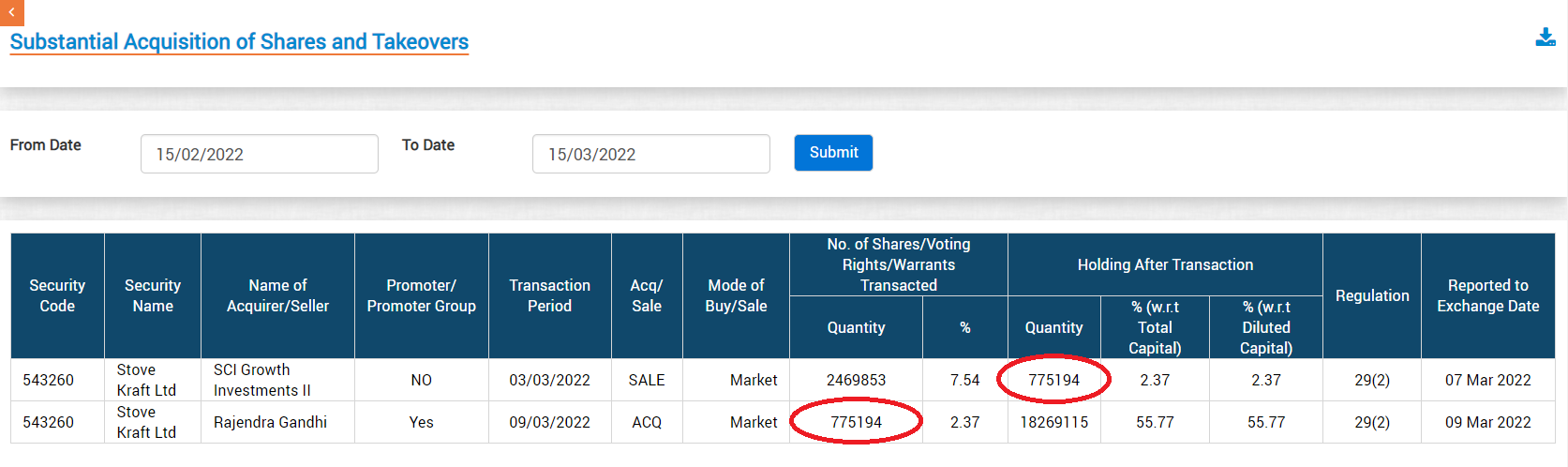The image size is (1568, 467).
Task: Click the download icon at top right
Action: click(x=1546, y=38)
